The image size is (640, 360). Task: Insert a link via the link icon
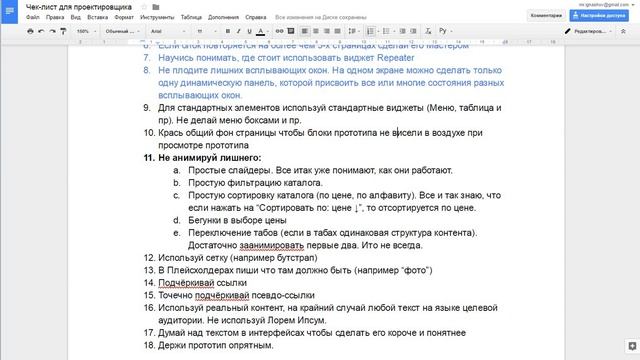279,31
